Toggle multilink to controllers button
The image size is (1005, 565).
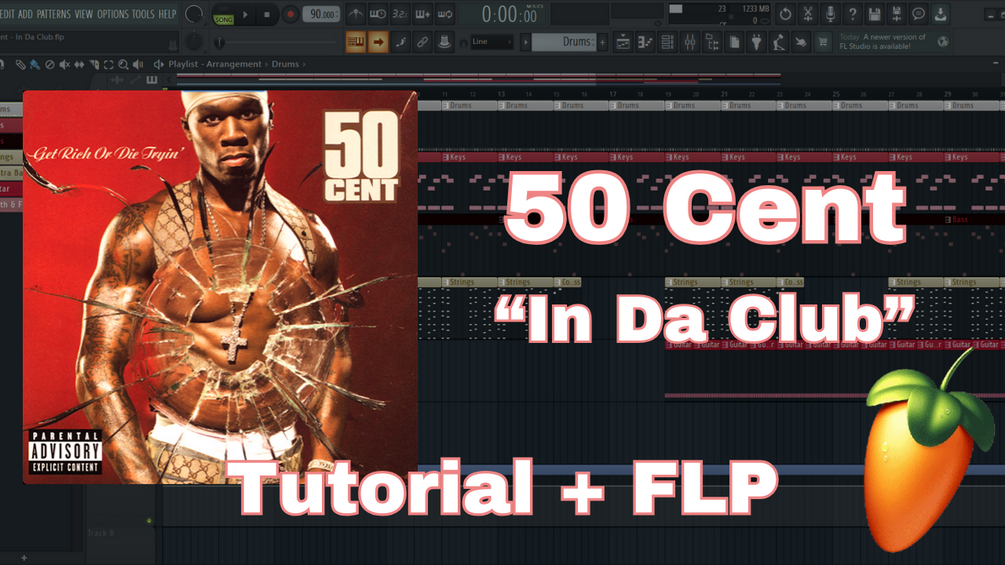[444, 42]
